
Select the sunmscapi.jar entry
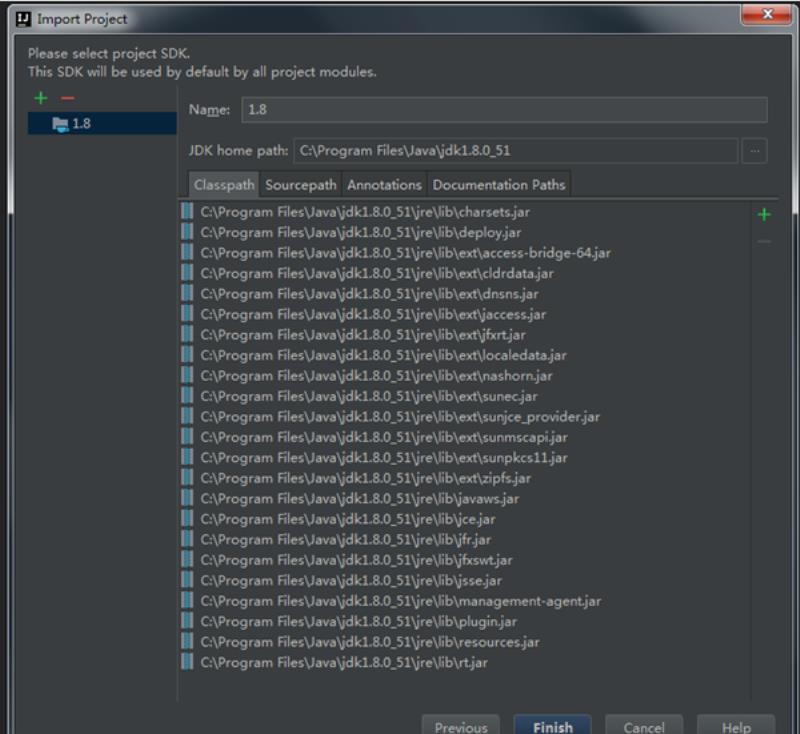coord(384,437)
